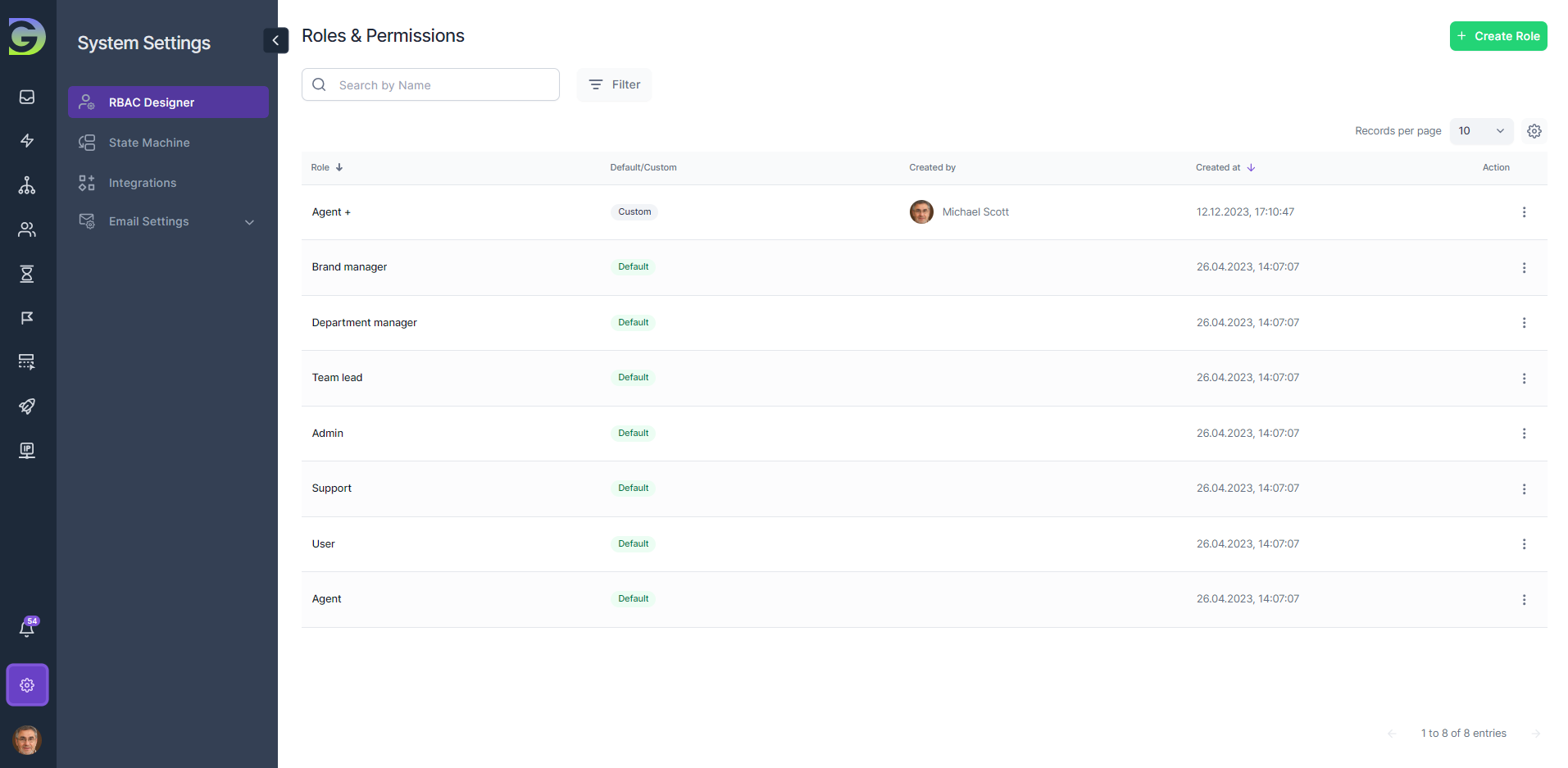Expand the Email Settings submenu

249,222
